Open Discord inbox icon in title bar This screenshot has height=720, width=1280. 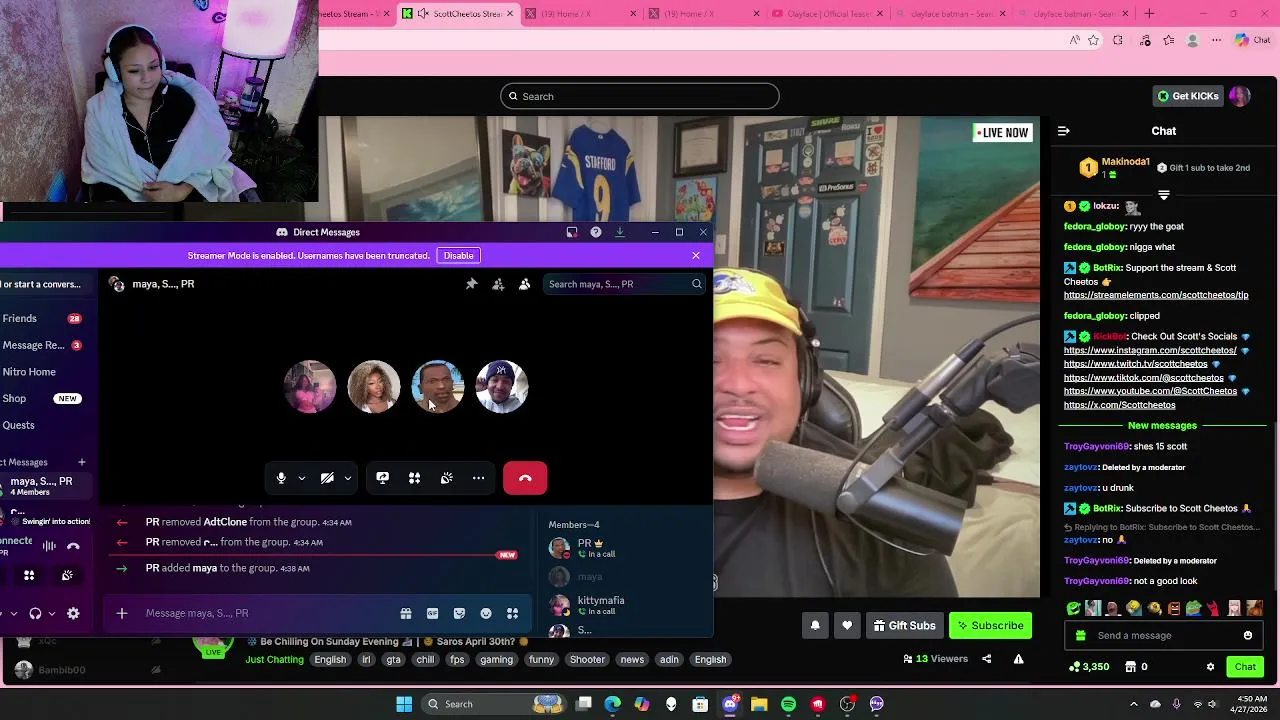coord(572,232)
